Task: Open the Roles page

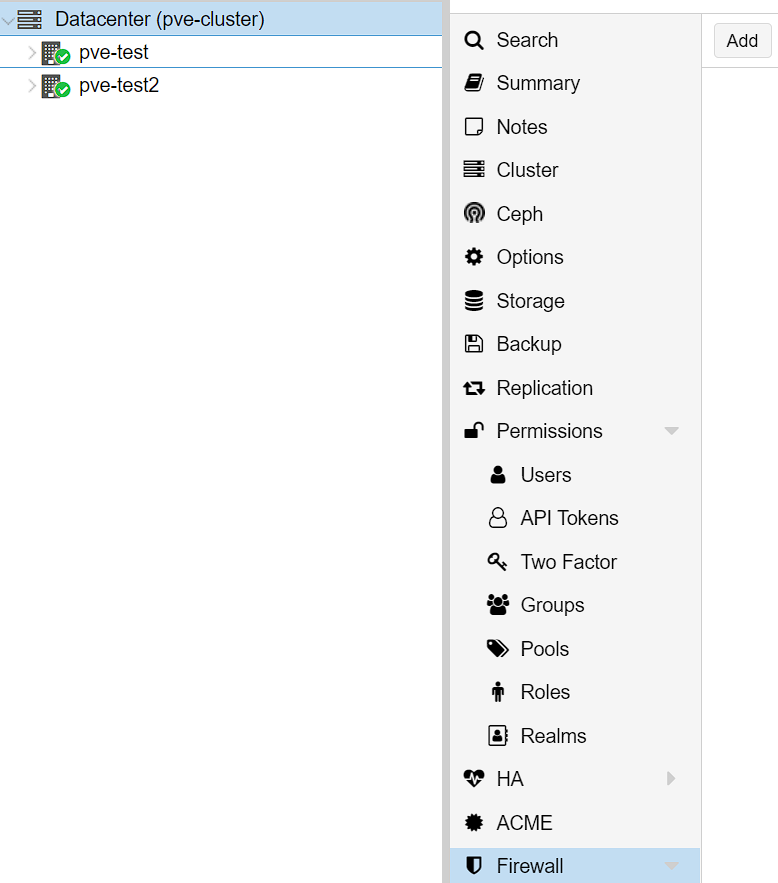Action: click(545, 692)
